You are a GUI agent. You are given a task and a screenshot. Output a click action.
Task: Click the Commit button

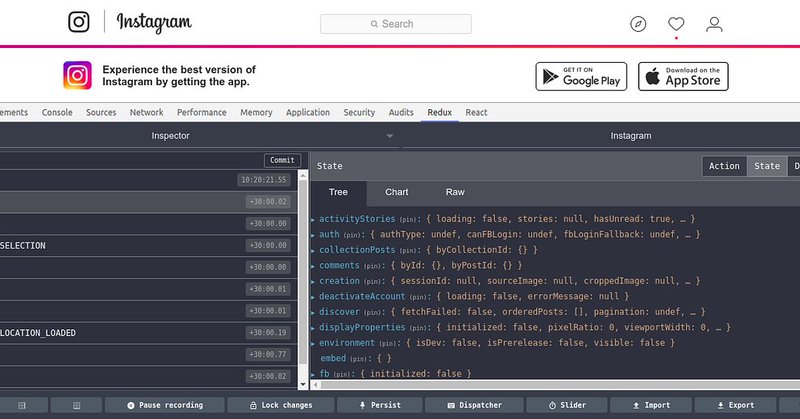pos(282,160)
